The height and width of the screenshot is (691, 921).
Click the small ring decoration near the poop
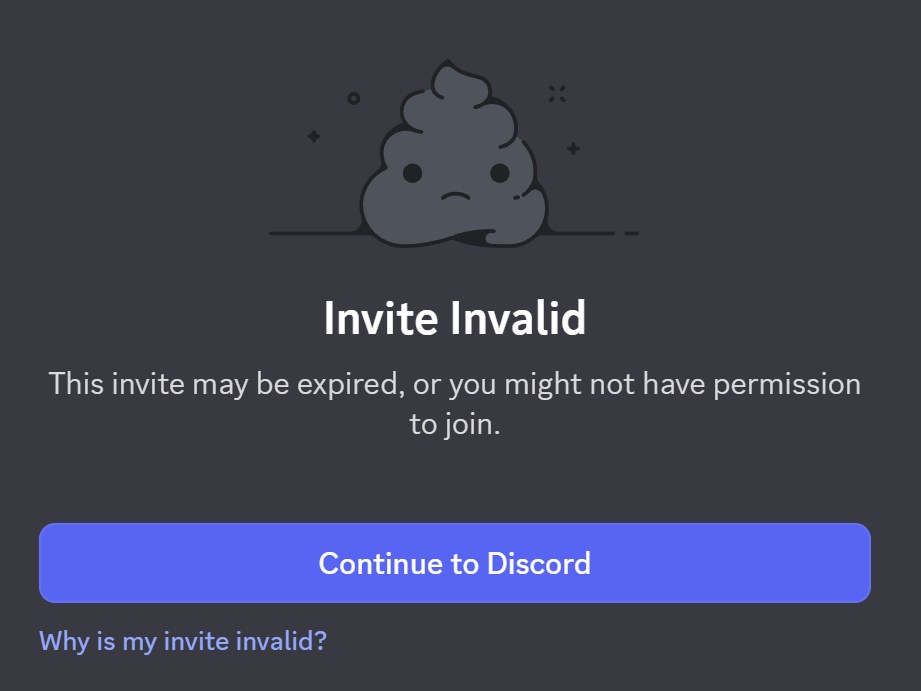[354, 98]
